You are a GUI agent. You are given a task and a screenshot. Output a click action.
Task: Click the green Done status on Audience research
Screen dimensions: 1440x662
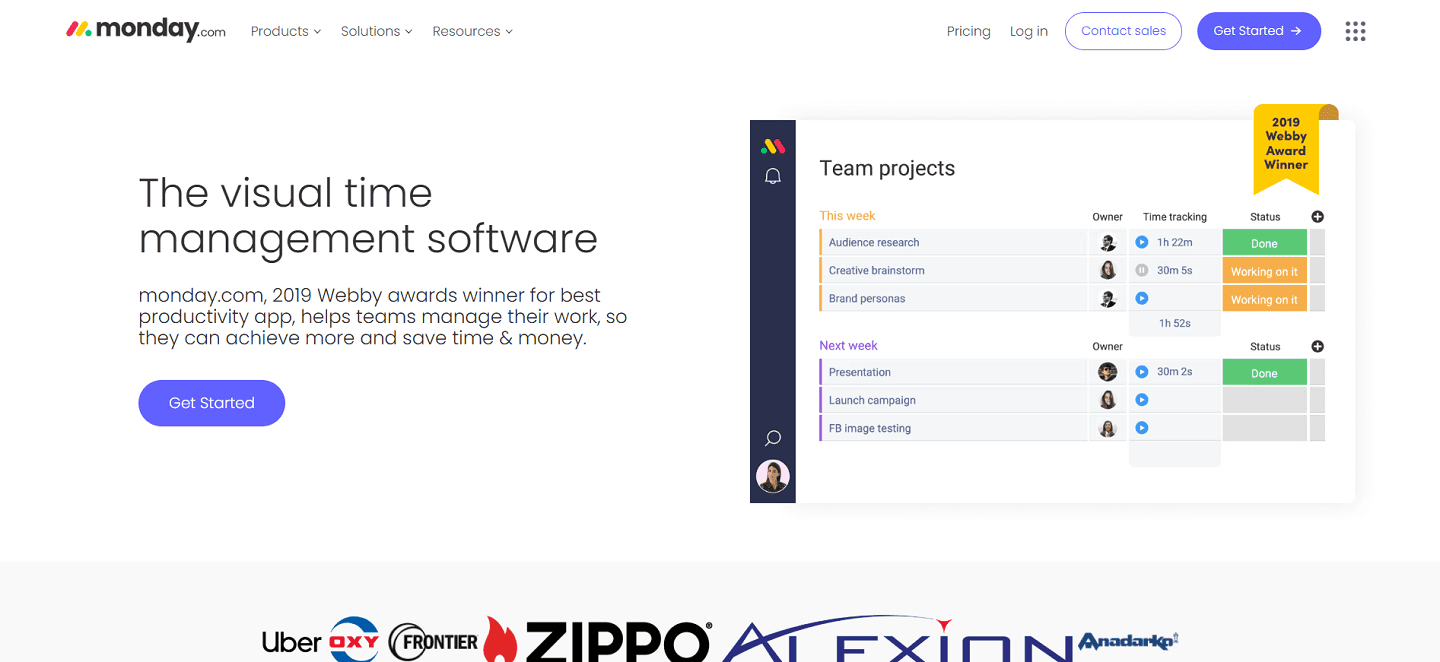click(1264, 242)
